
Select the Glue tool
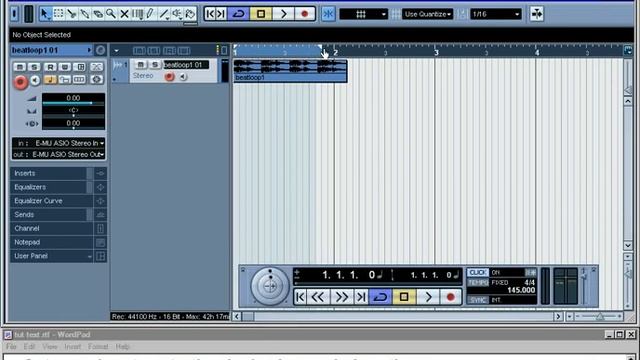click(85, 14)
